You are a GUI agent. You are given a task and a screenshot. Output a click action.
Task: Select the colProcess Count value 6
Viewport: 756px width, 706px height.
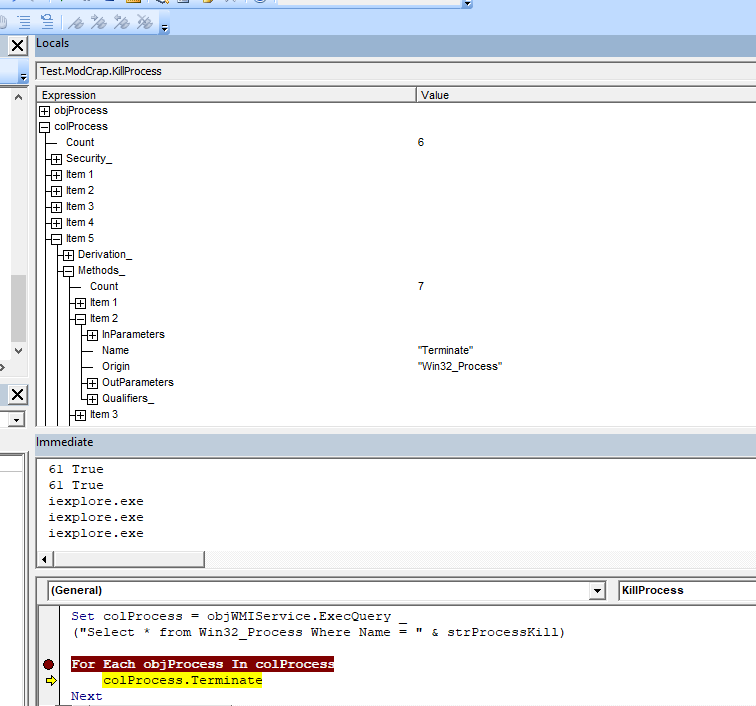click(421, 142)
